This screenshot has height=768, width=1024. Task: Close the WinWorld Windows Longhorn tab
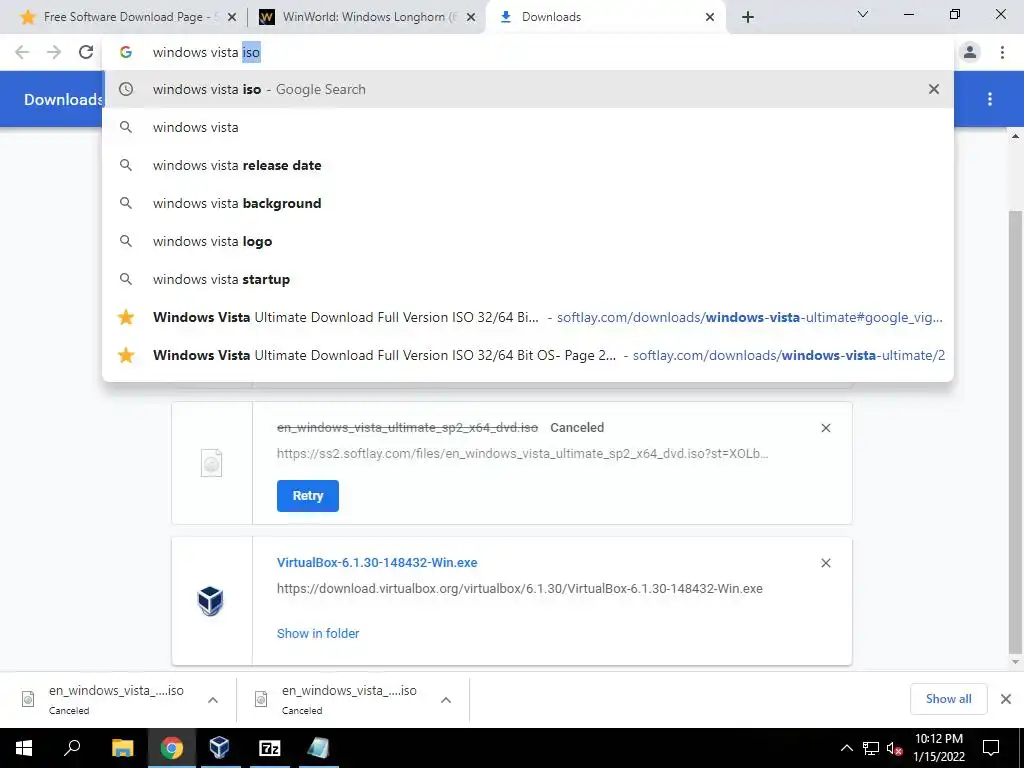click(471, 18)
